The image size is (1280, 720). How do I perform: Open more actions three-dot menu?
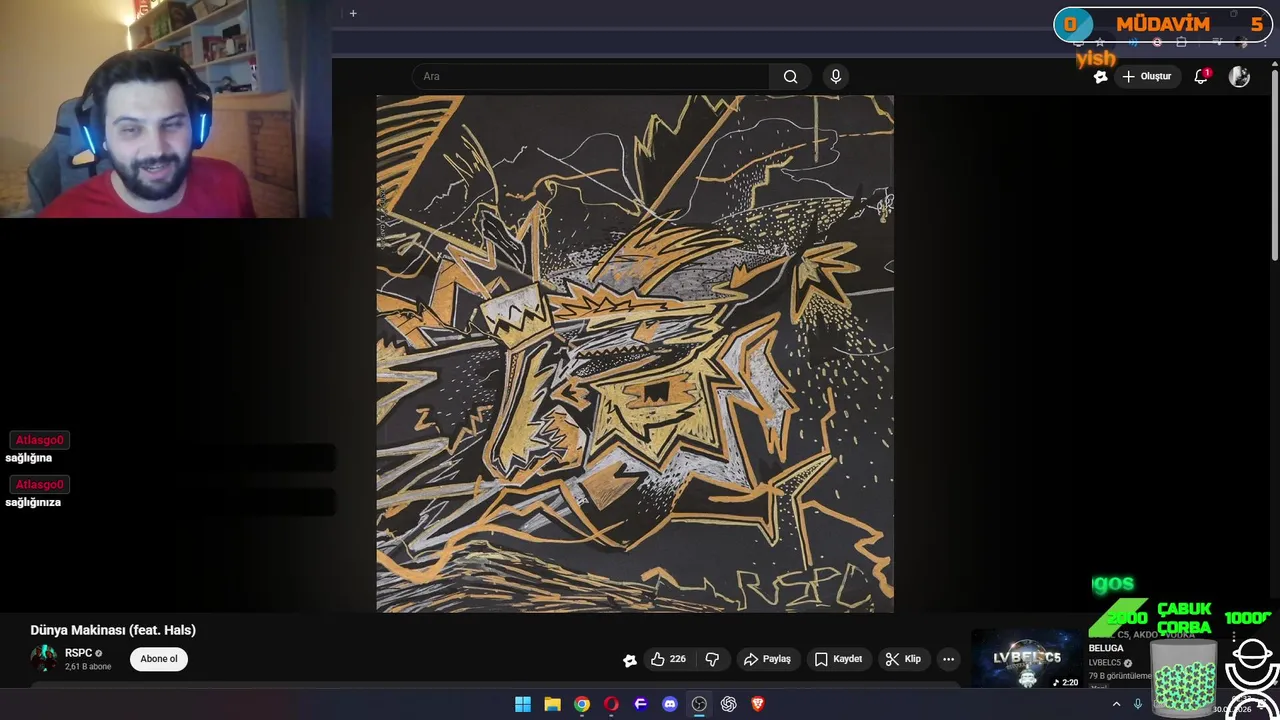[948, 659]
